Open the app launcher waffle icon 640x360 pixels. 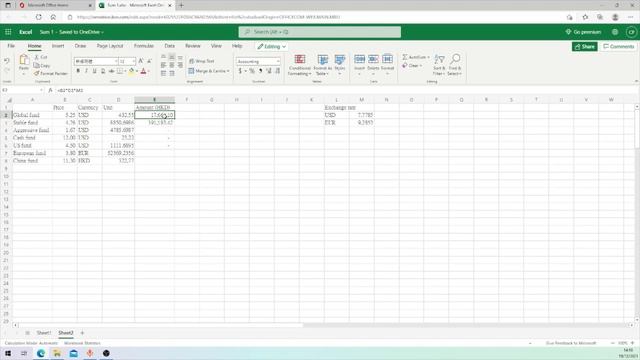[8, 32]
